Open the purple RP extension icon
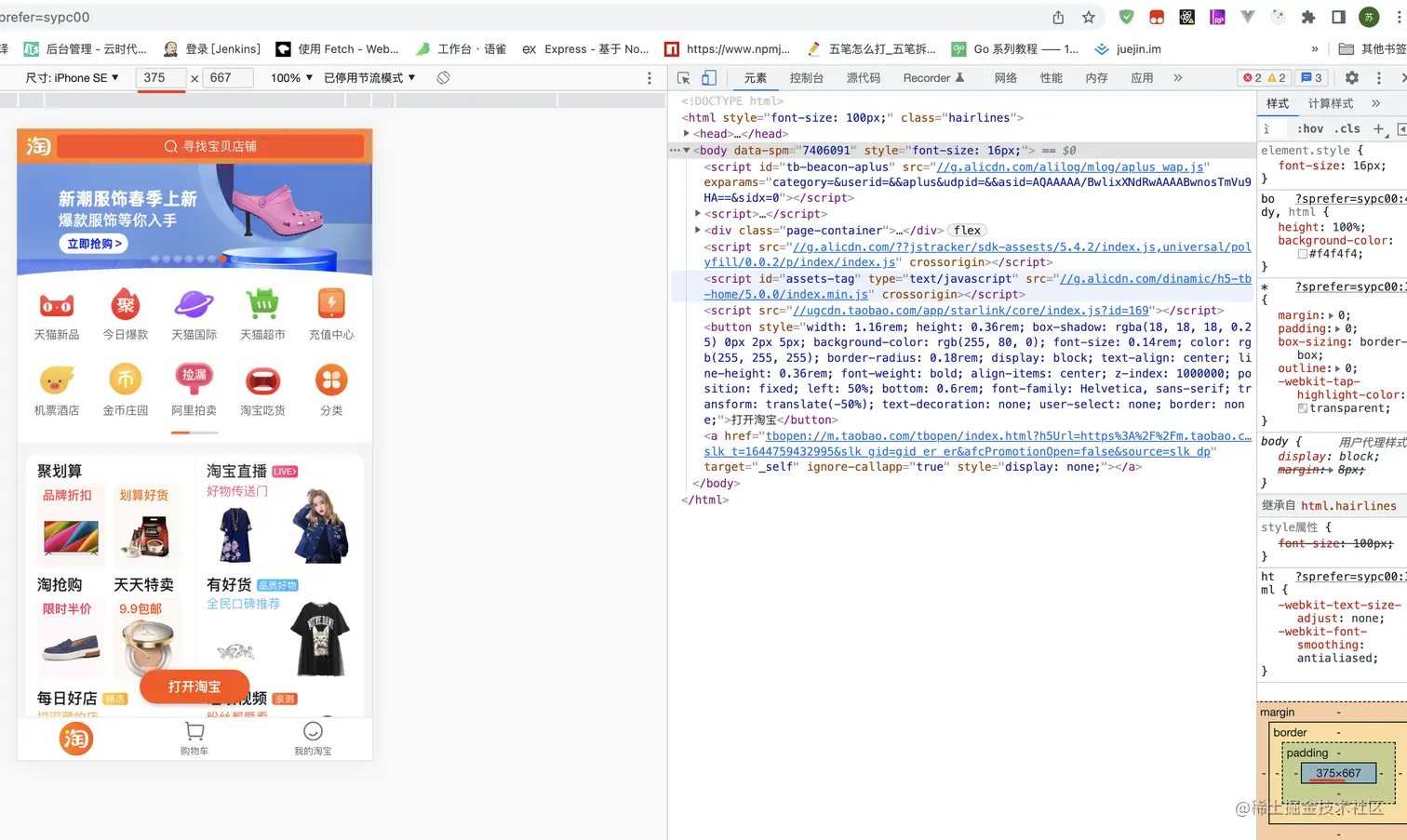Viewport: 1407px width, 840px height. (1217, 17)
